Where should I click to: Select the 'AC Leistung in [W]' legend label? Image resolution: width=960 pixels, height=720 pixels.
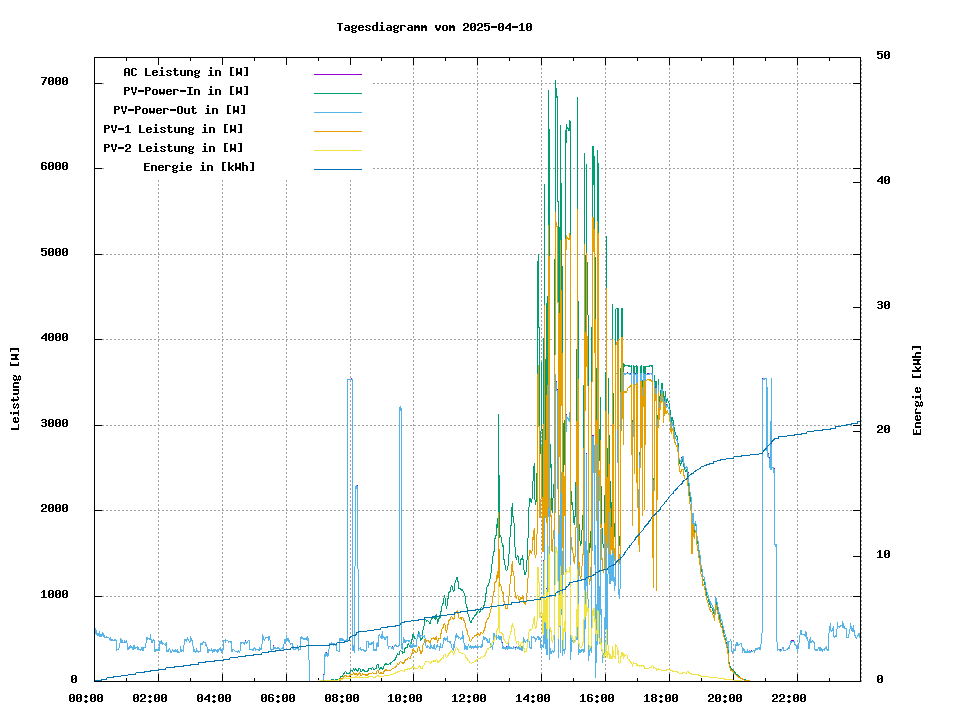click(186, 72)
